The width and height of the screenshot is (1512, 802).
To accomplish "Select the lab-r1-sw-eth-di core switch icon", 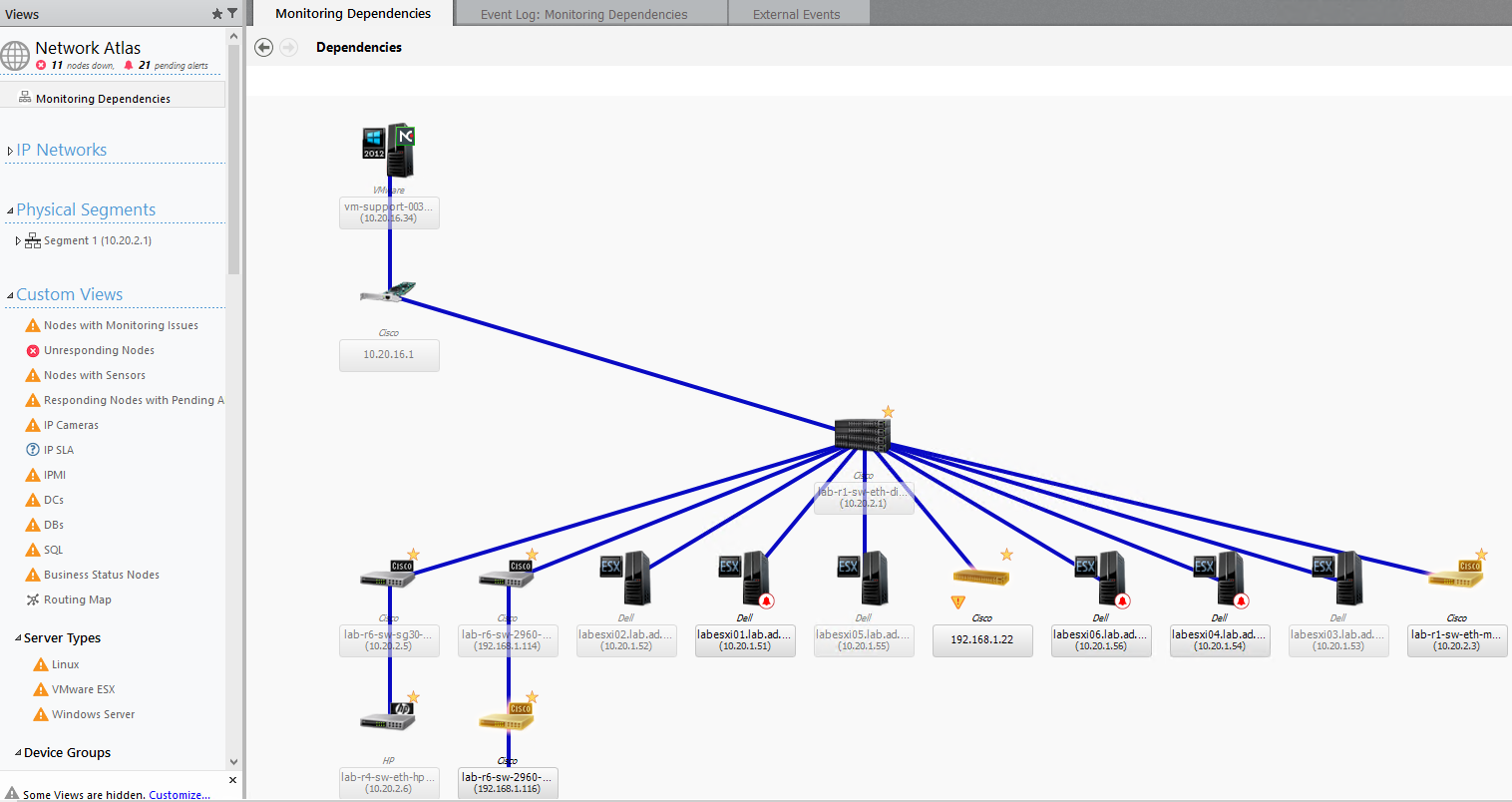I will click(x=863, y=436).
